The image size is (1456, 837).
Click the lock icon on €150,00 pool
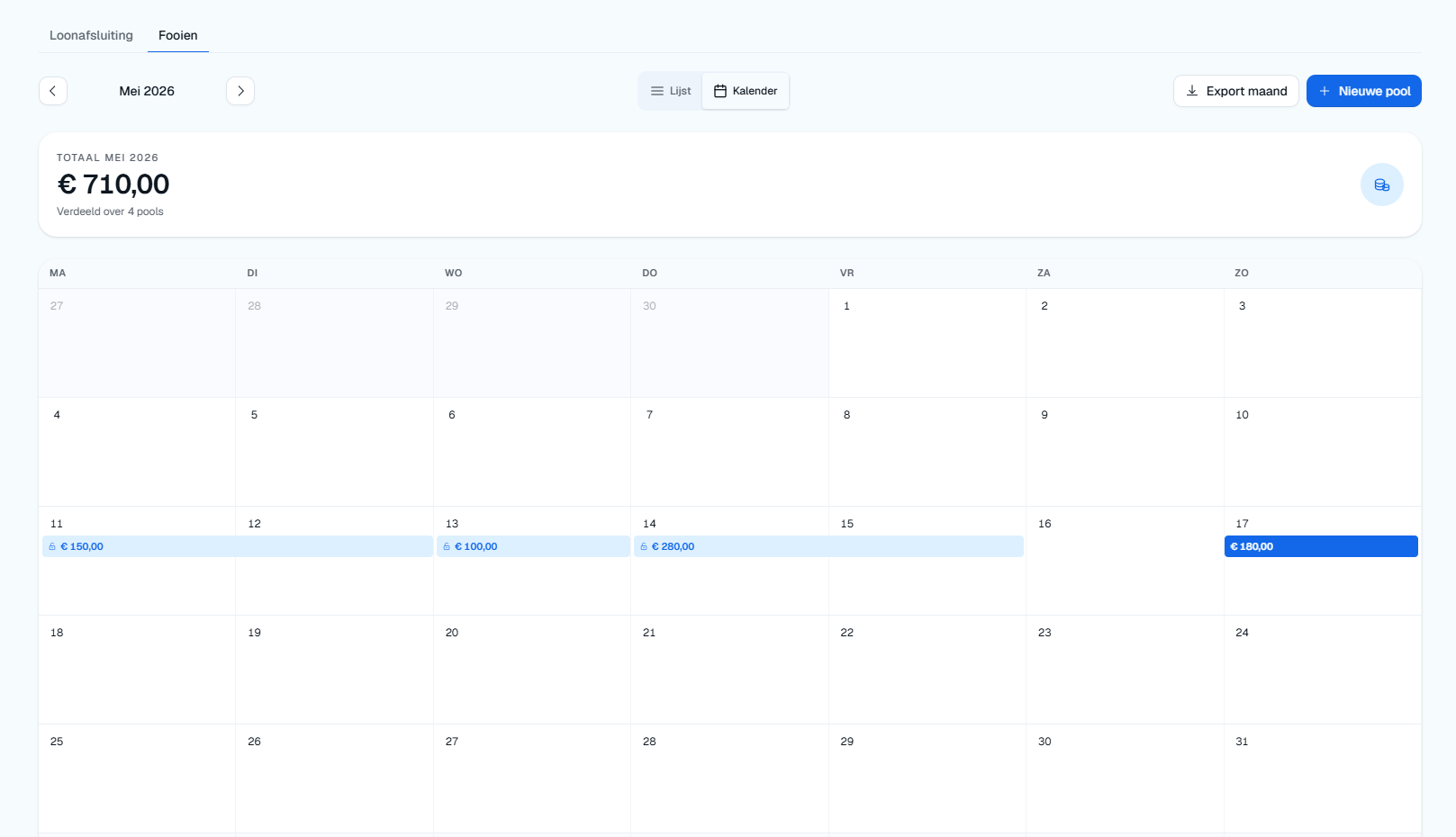click(52, 546)
